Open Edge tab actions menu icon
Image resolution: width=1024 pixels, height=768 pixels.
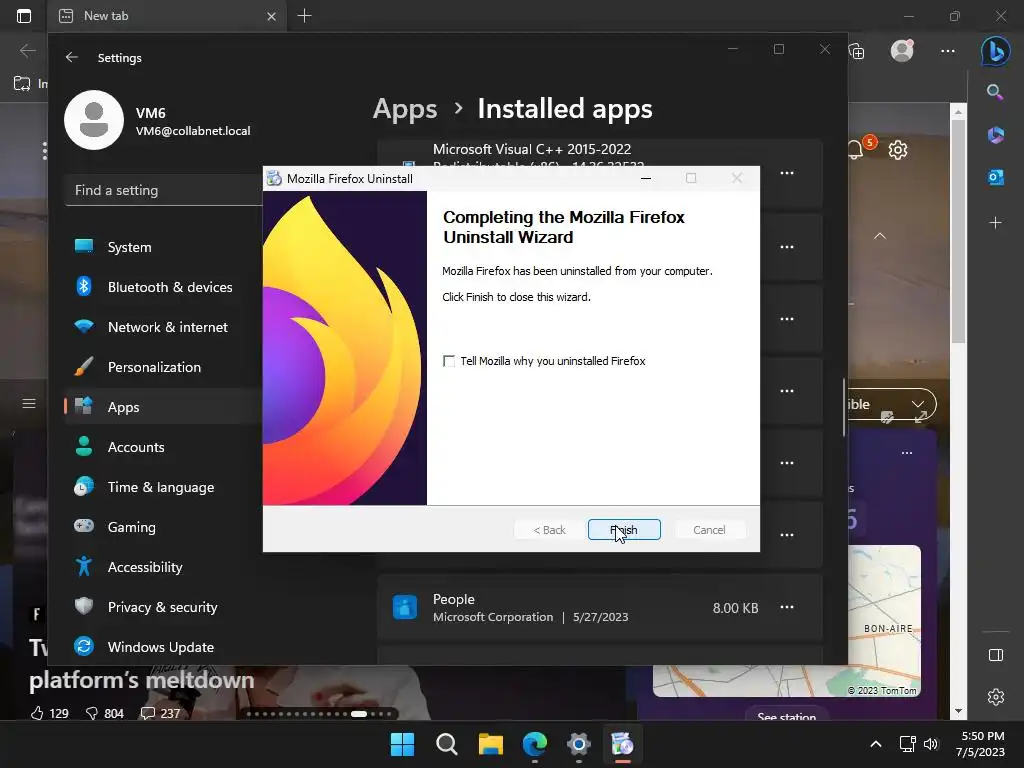[x=24, y=16]
